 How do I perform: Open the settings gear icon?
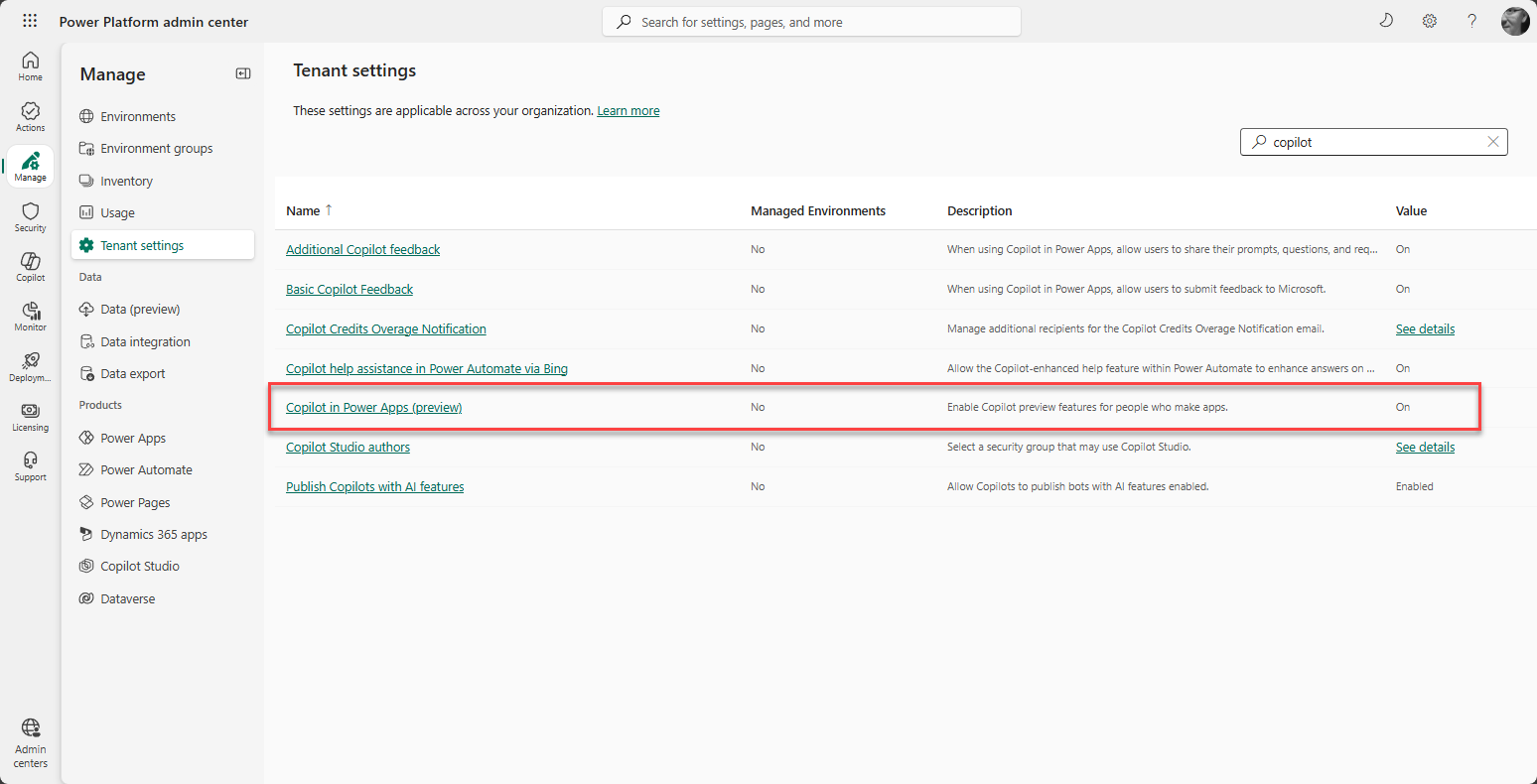coord(1430,21)
